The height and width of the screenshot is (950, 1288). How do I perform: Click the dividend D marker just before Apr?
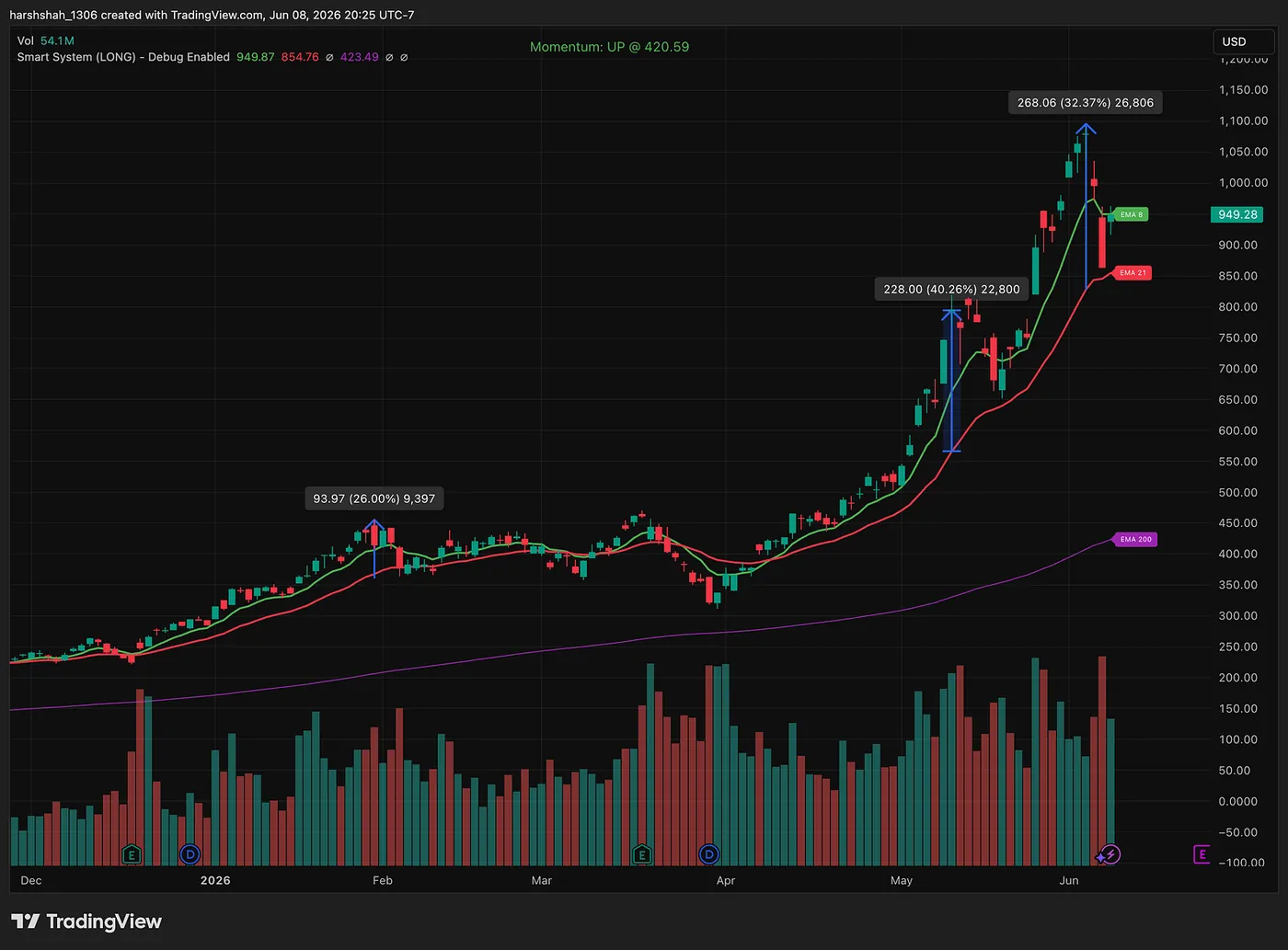(708, 854)
